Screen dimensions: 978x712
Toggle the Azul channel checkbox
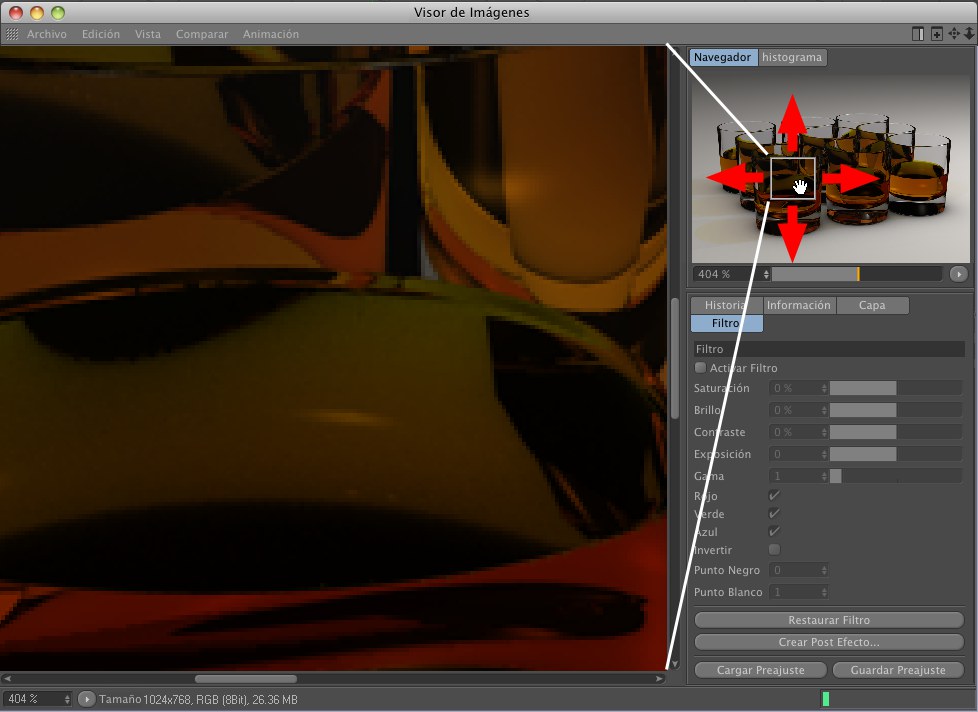tap(774, 532)
